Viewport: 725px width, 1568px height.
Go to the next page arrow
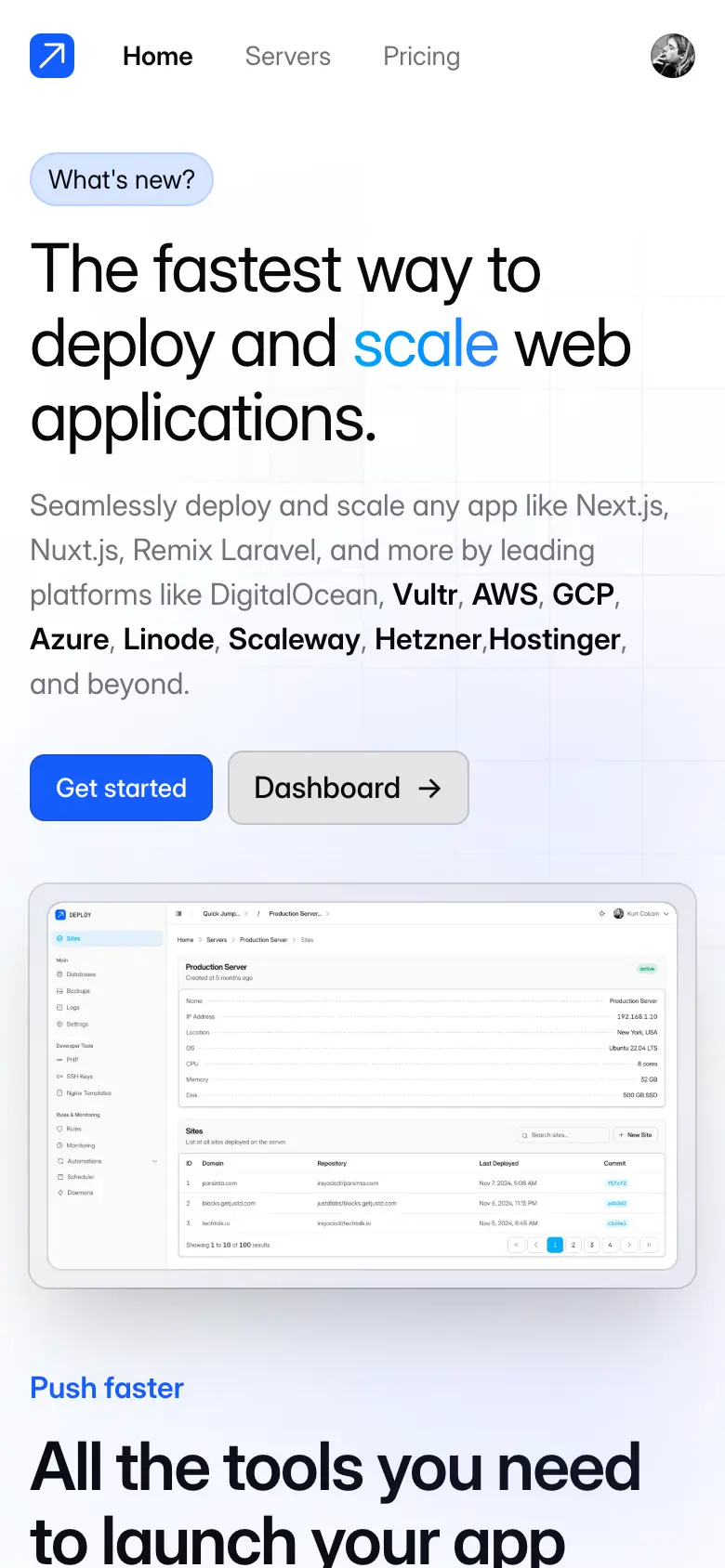(629, 1245)
